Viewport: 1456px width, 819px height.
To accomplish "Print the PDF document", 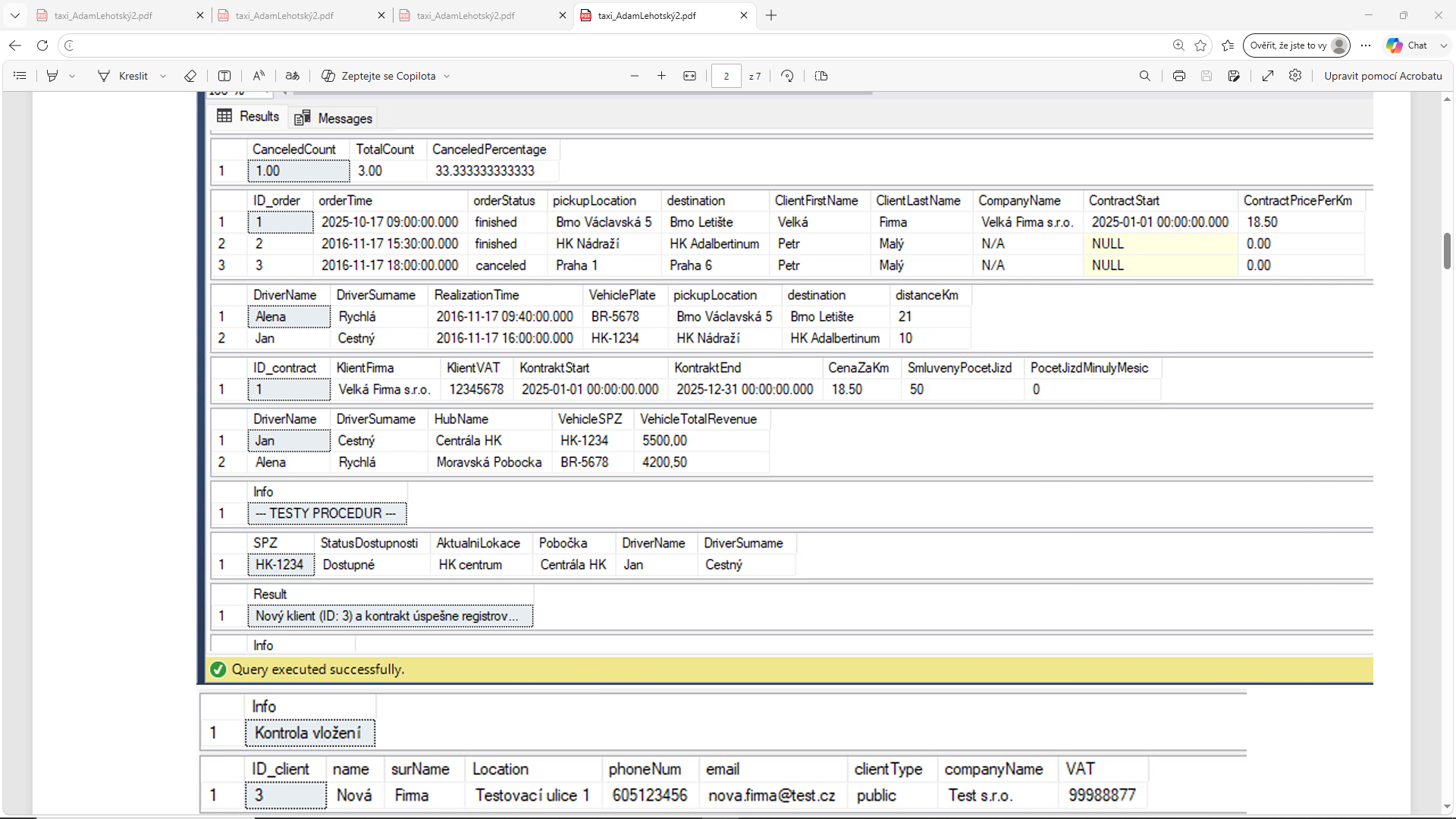I will [1178, 76].
